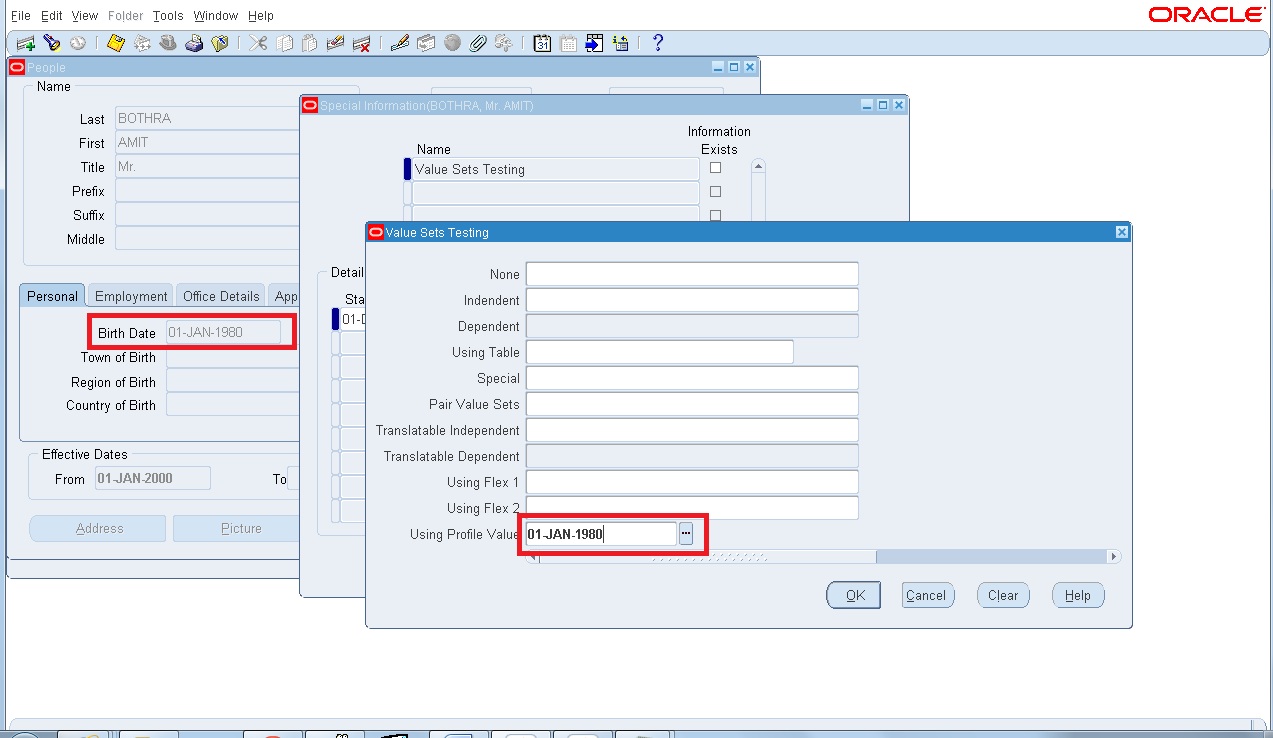Open the calendar toolbar icon
This screenshot has height=738, width=1273.
coord(541,42)
